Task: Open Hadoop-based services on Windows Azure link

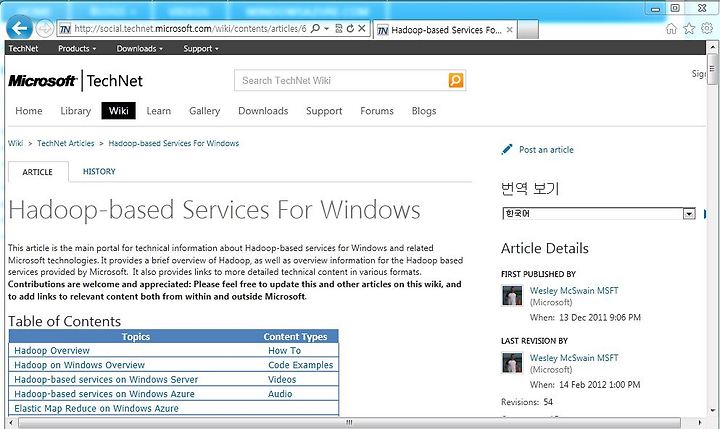Action: pos(104,394)
